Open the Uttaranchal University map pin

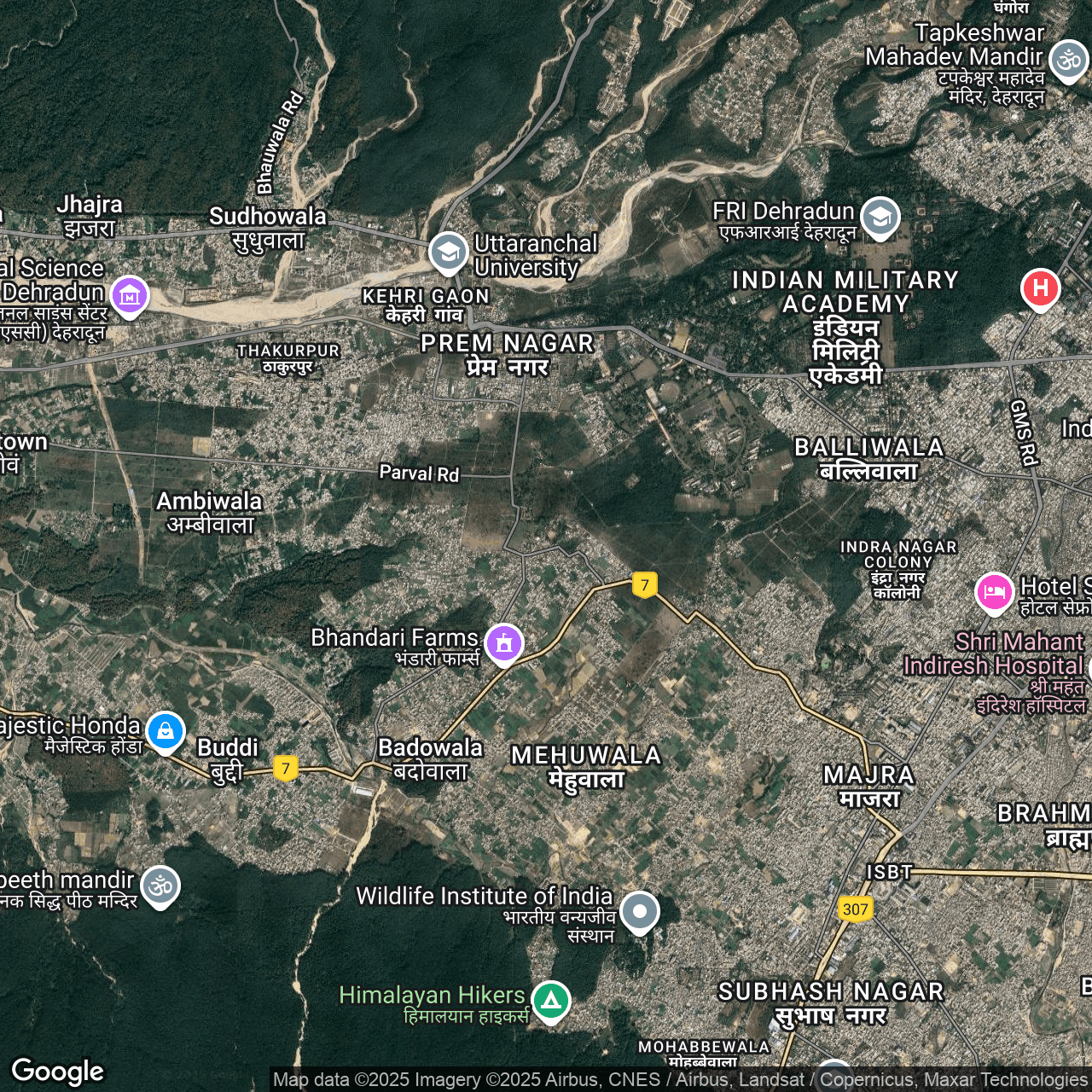448,253
